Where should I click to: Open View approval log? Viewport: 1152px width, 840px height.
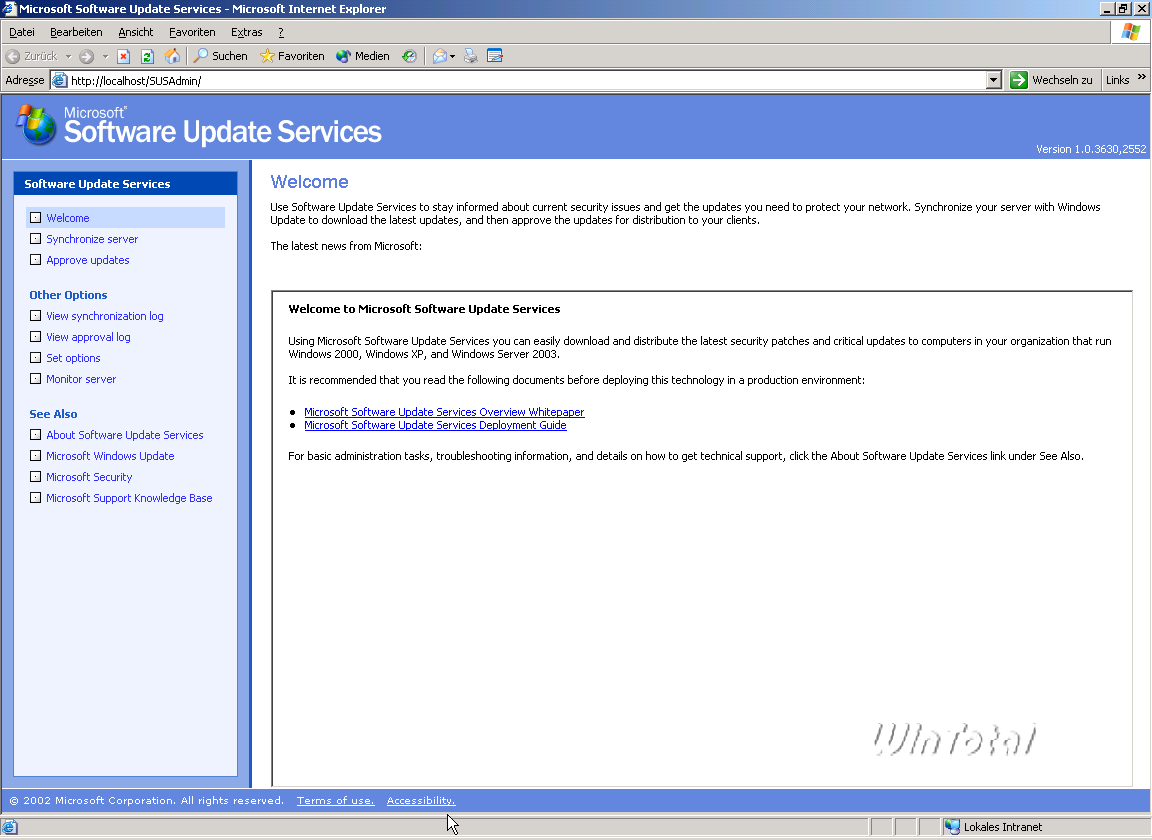pos(88,337)
